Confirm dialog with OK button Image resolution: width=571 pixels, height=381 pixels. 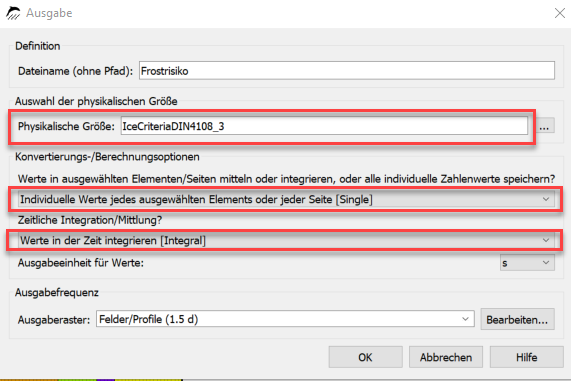click(x=366, y=357)
